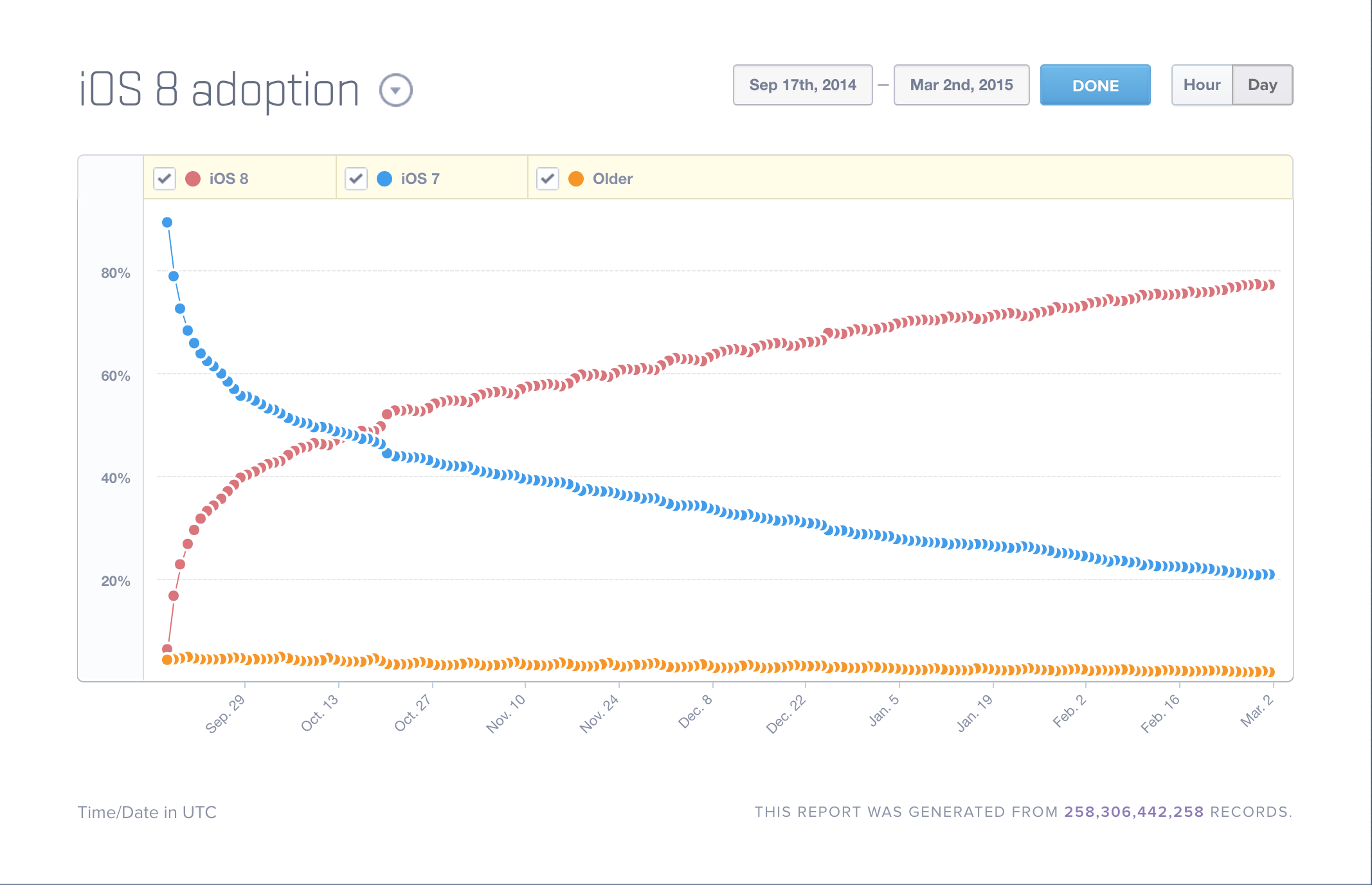Click the red iOS 8 legend dot
Viewport: 1372px width, 885px height.
[x=193, y=179]
